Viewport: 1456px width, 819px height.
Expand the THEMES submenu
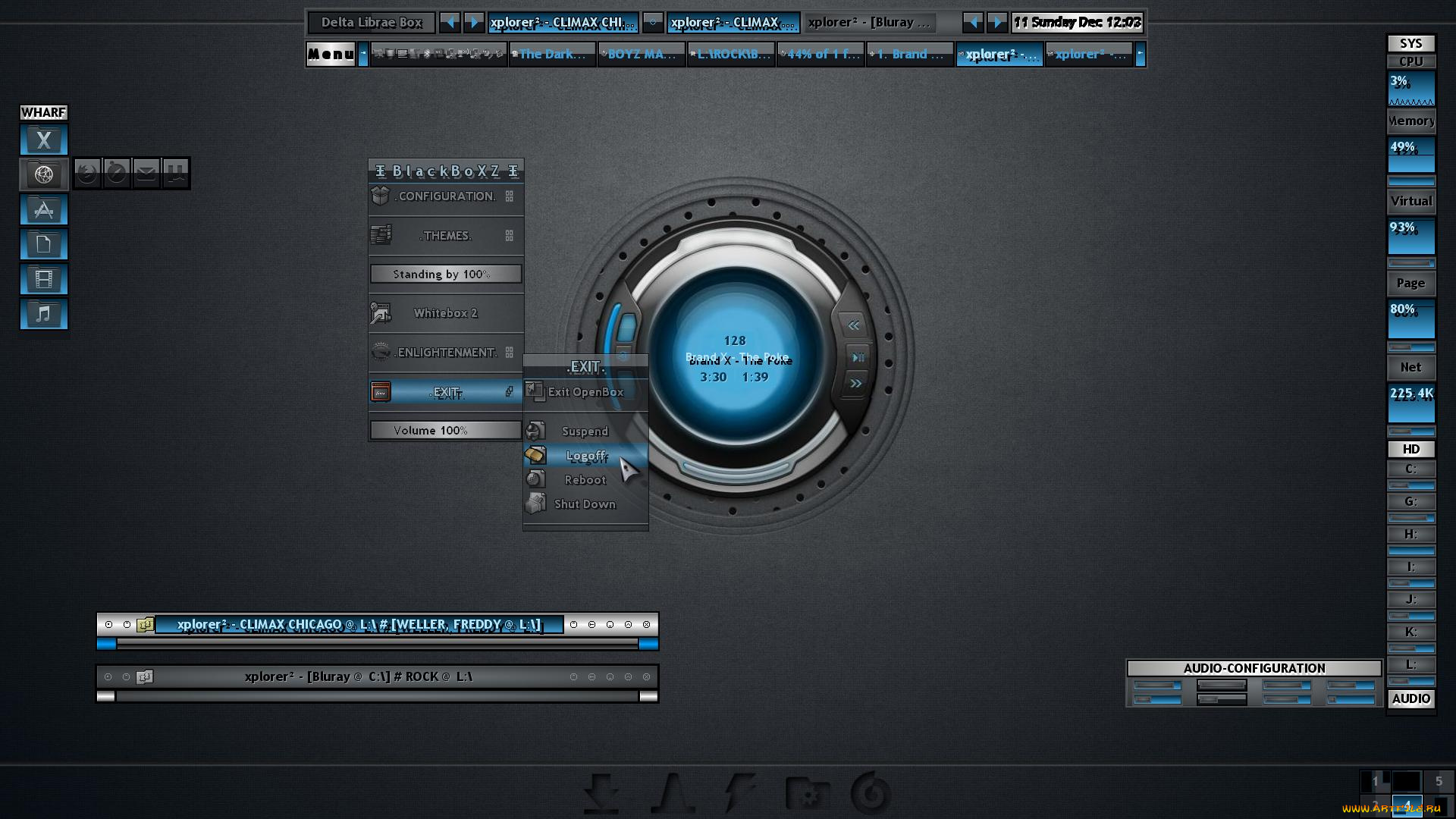[446, 236]
